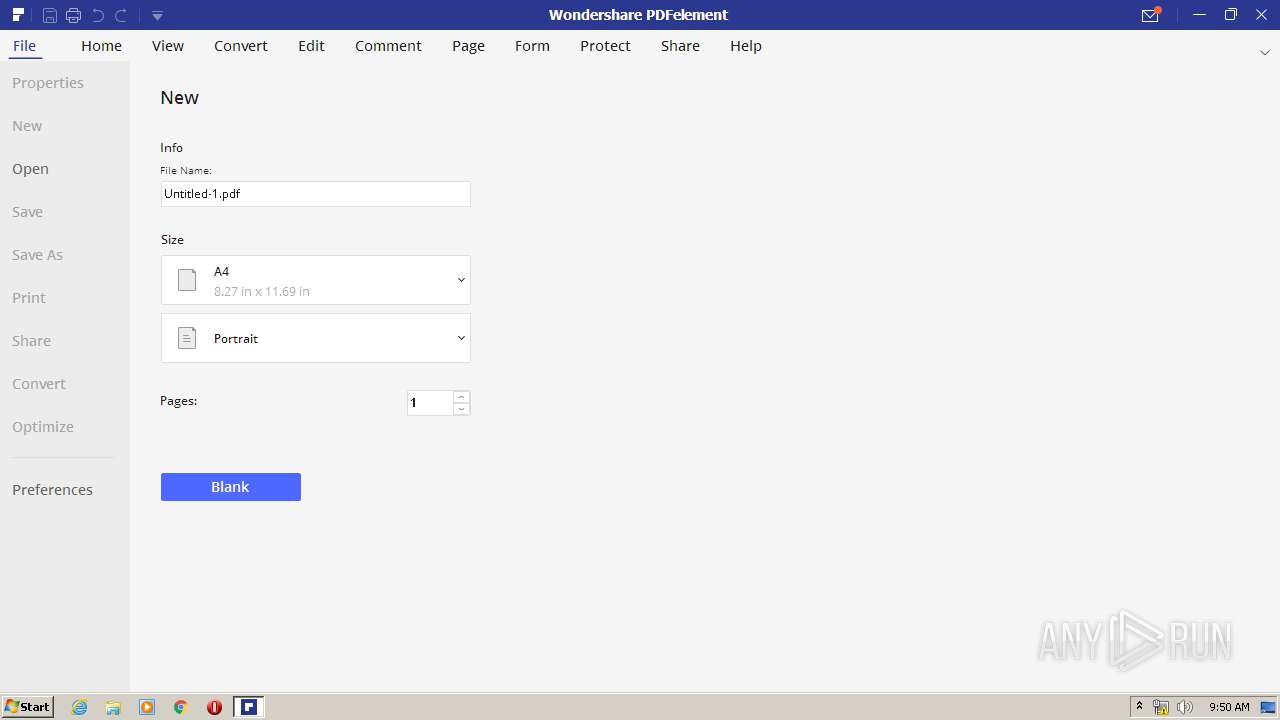1280x720 pixels.
Task: Click the PDFelement taskbar button
Action: tap(248, 707)
